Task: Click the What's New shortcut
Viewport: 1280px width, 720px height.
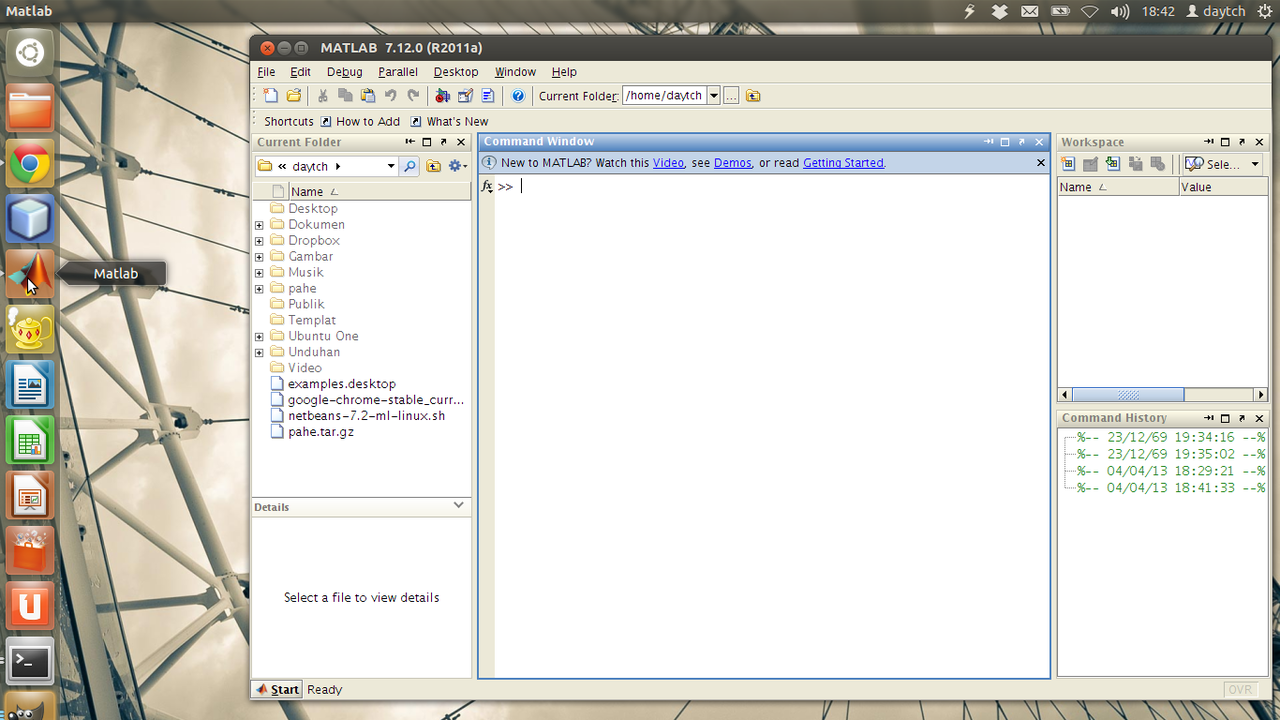Action: click(450, 121)
